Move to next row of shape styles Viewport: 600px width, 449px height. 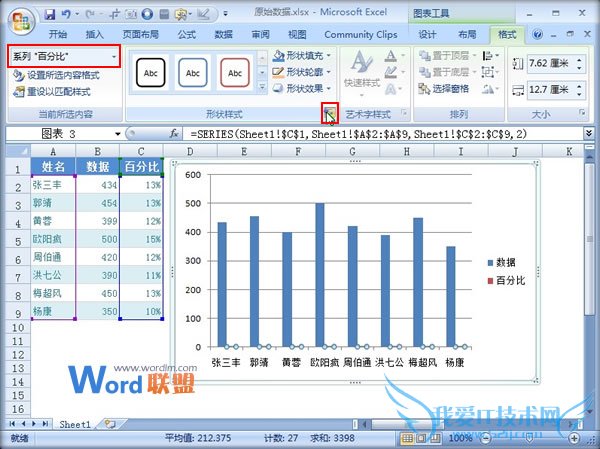click(x=262, y=72)
